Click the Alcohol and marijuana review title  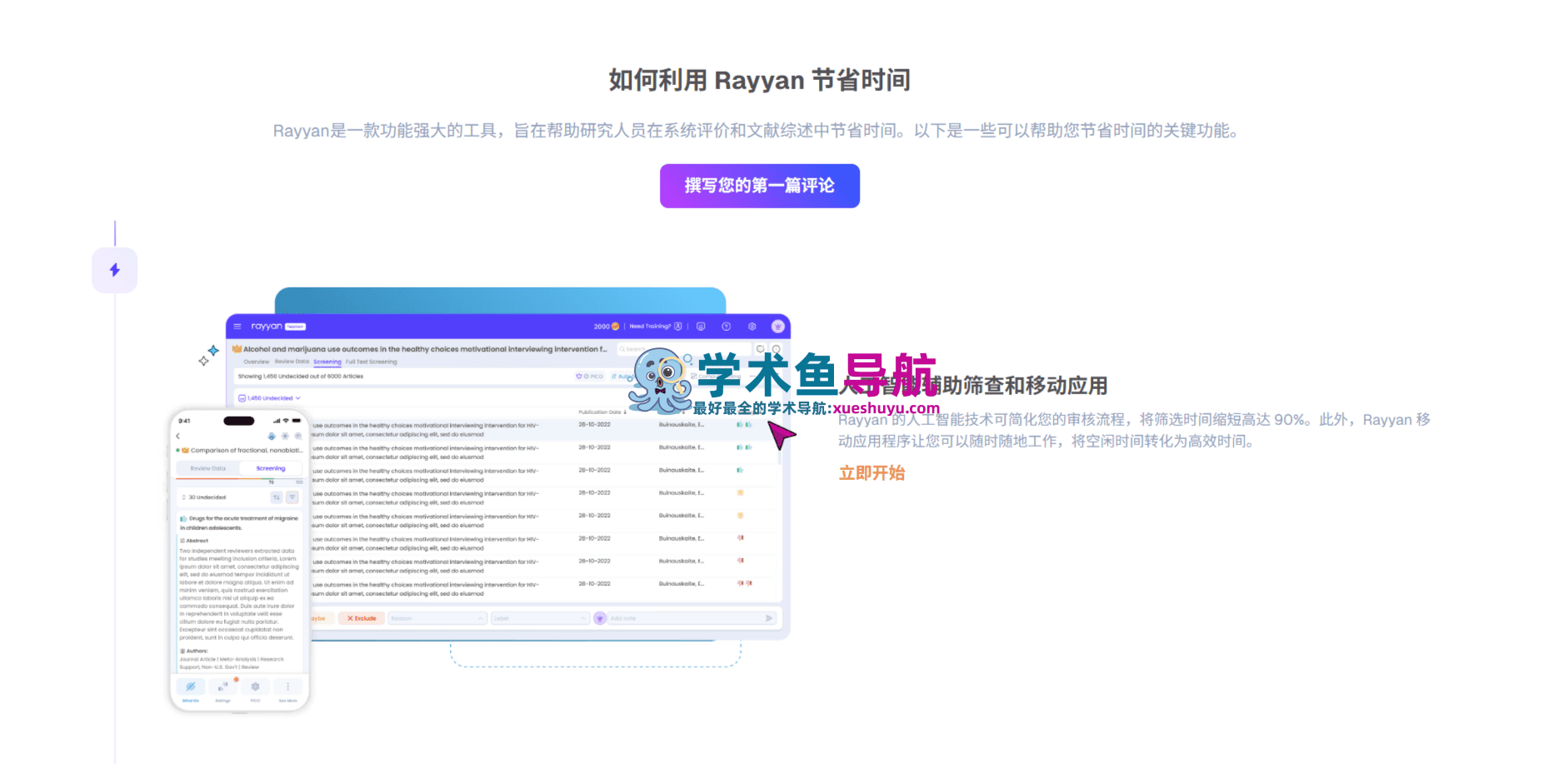[x=425, y=349]
